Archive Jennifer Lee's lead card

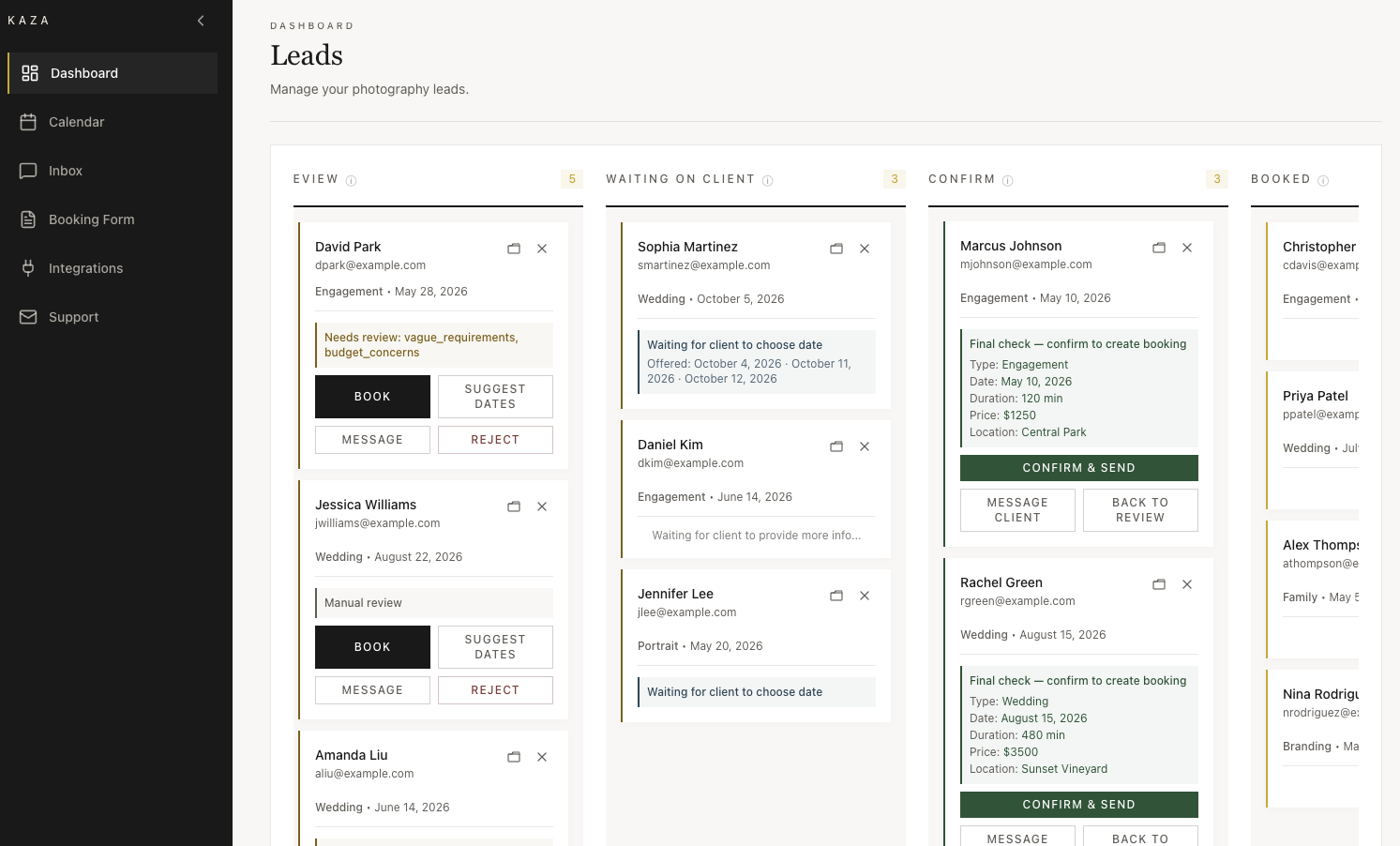point(836,596)
